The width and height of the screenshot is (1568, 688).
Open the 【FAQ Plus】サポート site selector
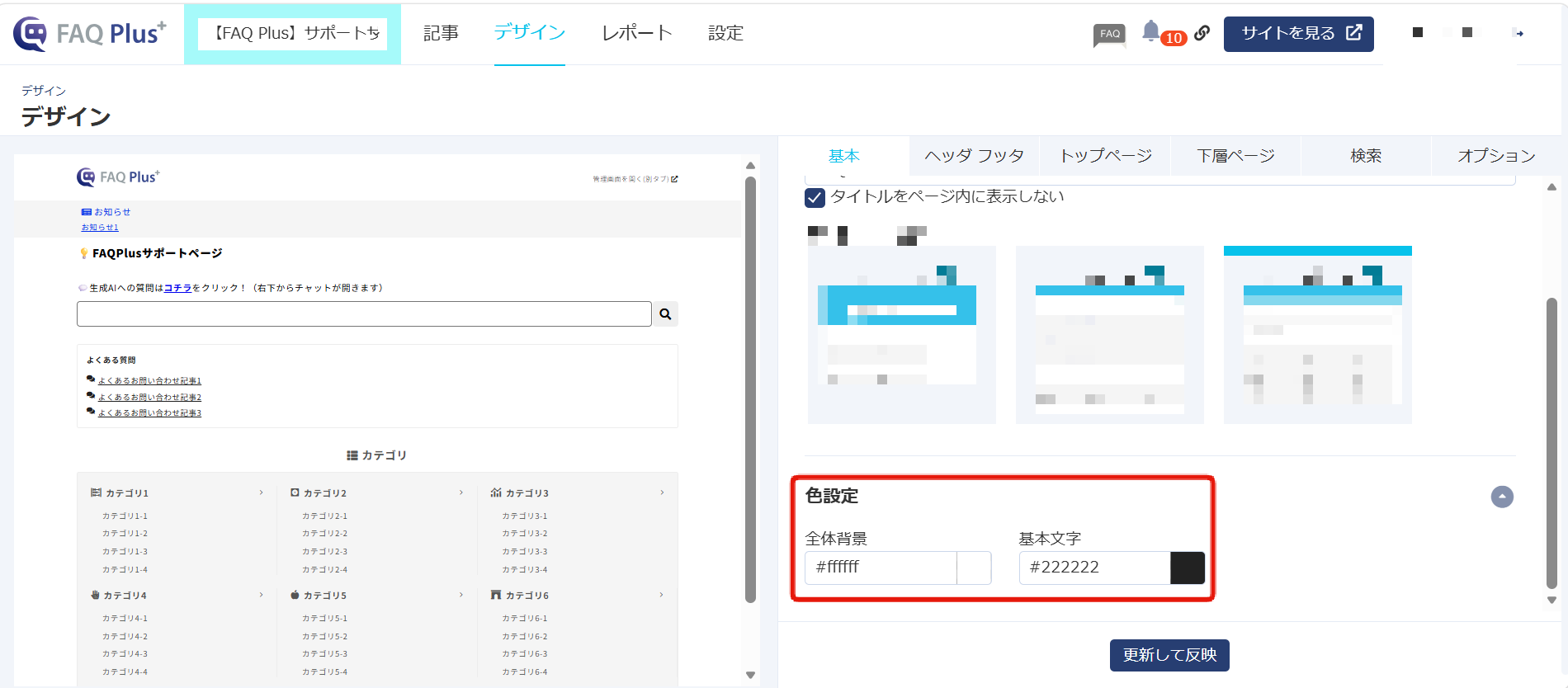tap(293, 34)
